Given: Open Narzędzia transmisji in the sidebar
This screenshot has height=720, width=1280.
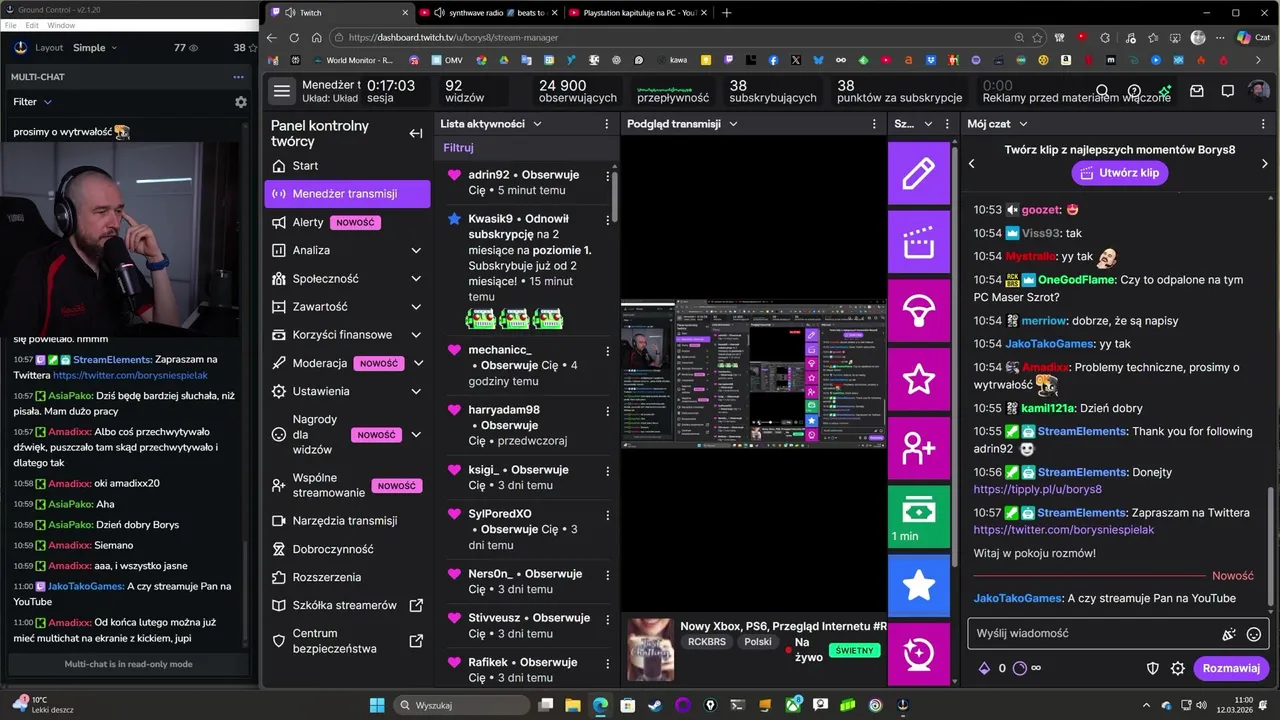Looking at the screenshot, I should 347,521.
